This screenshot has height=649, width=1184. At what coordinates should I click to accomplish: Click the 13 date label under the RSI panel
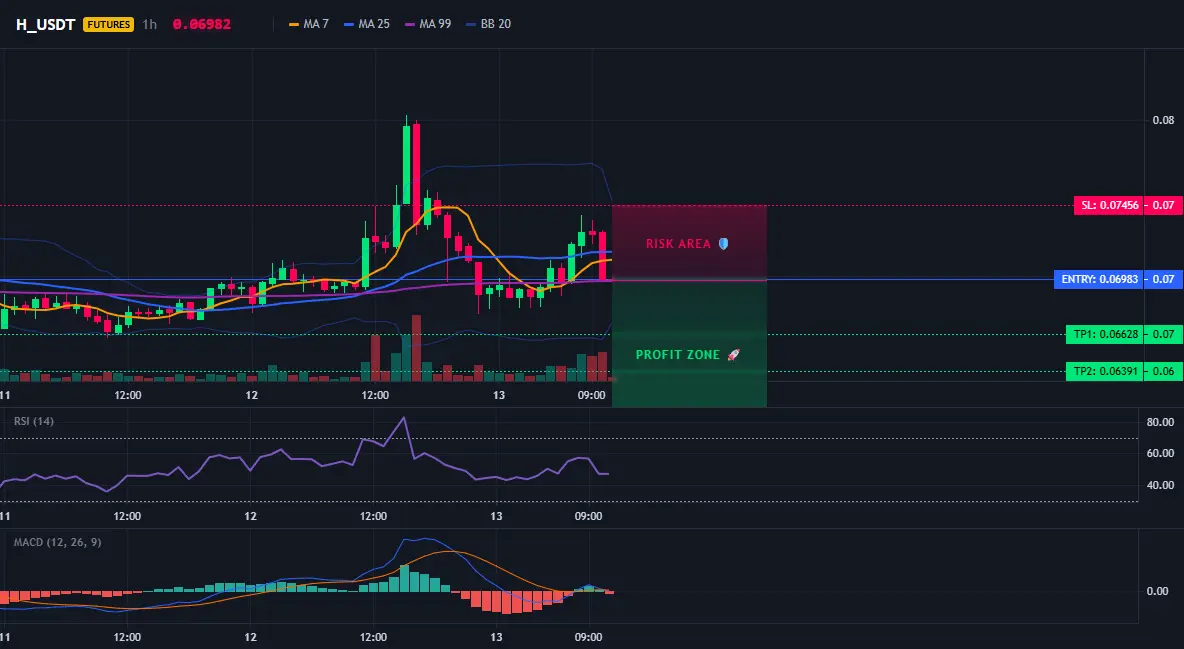(496, 517)
